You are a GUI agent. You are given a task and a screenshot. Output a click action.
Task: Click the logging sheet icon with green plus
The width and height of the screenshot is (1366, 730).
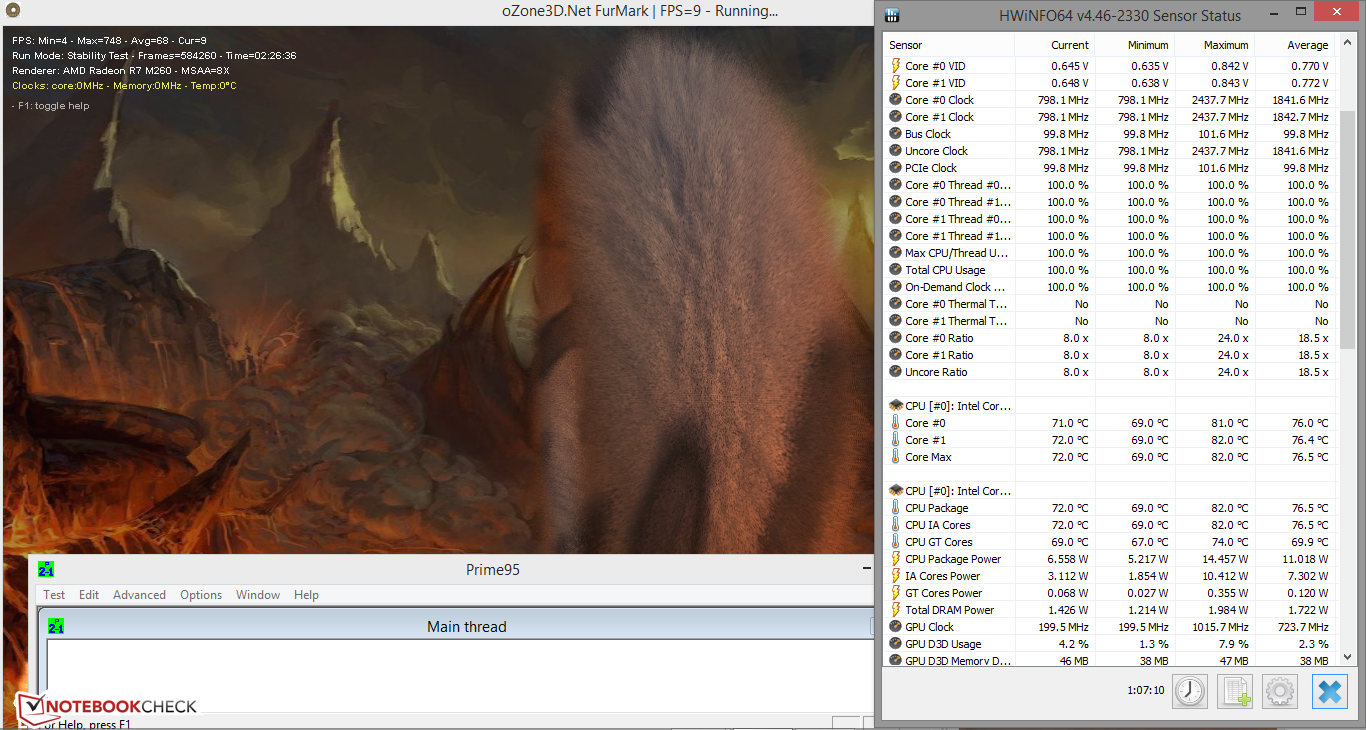click(x=1236, y=691)
